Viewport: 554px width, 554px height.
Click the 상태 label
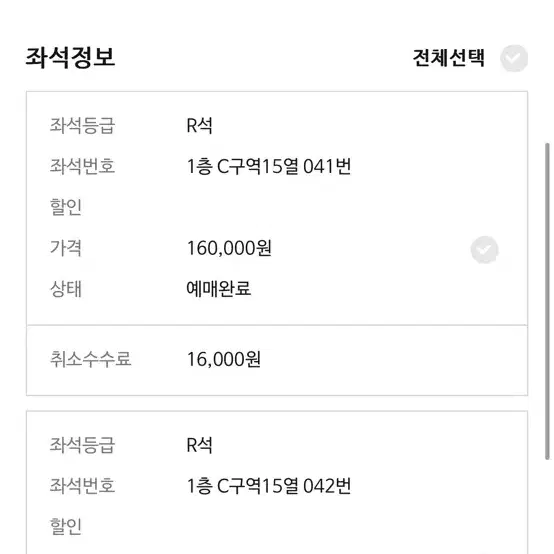66,289
